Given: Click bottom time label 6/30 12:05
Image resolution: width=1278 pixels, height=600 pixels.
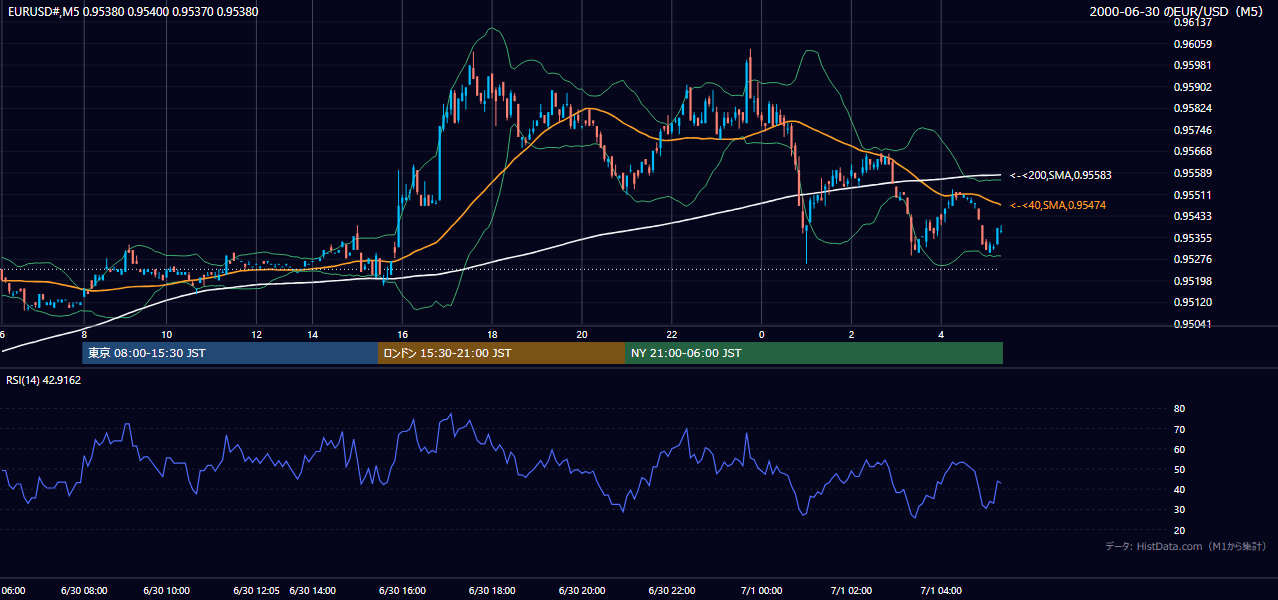Looking at the screenshot, I should click(x=255, y=591).
